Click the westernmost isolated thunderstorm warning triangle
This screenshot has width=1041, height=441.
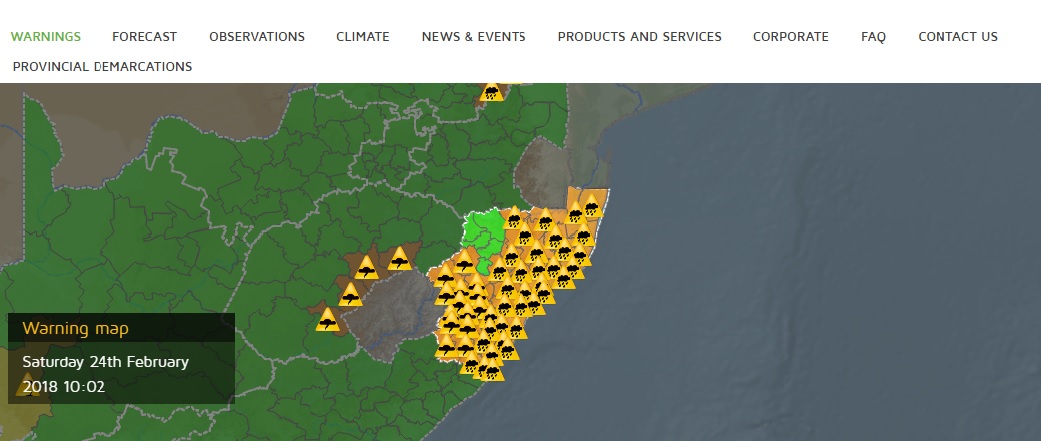pyautogui.click(x=327, y=320)
